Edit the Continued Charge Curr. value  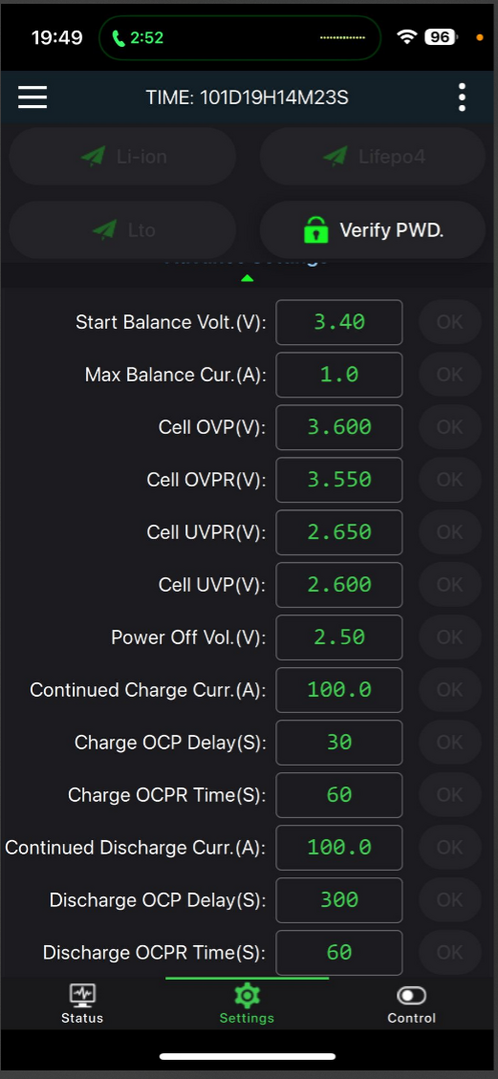pos(339,690)
